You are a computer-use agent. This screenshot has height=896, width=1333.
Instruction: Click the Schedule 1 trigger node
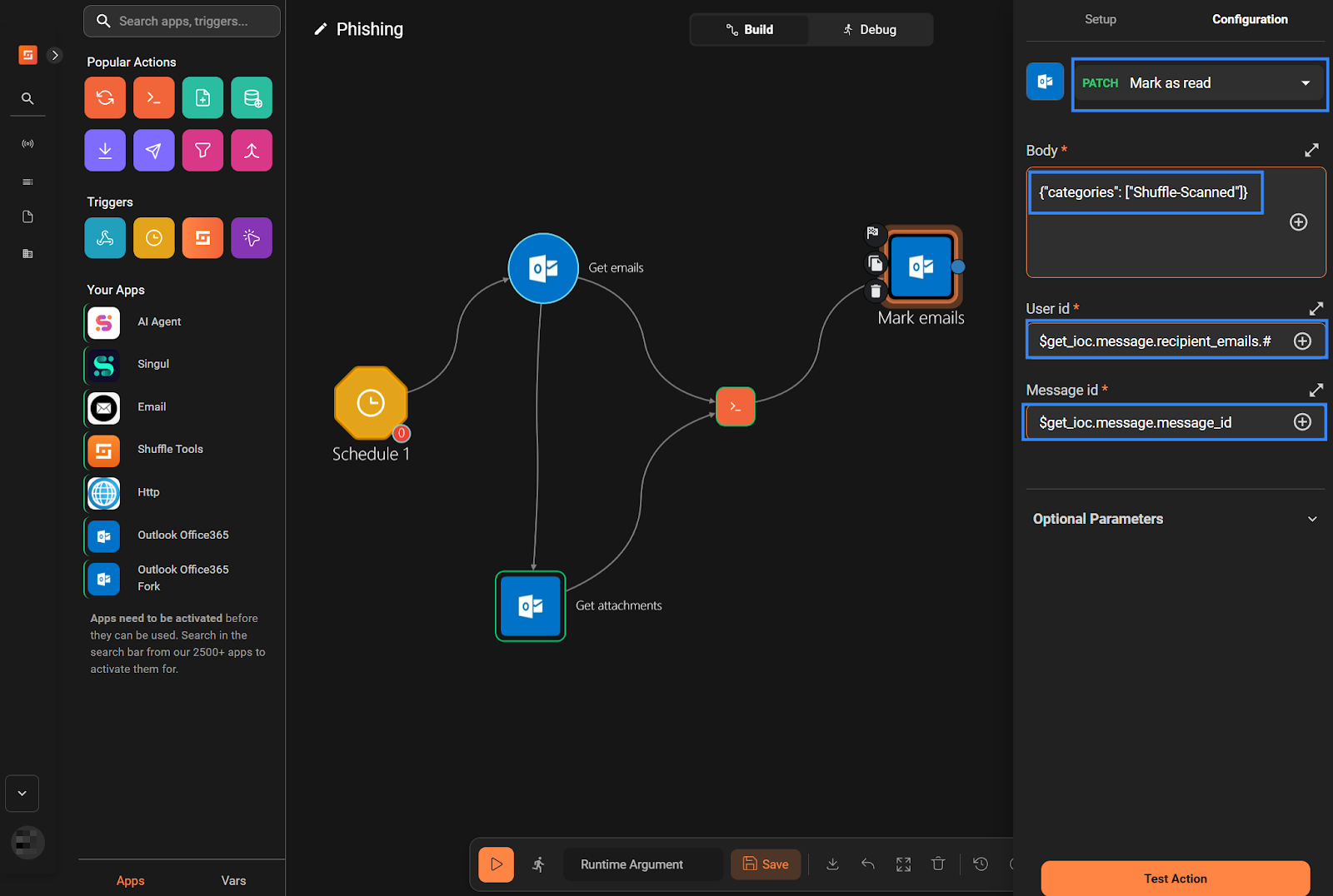[x=371, y=403]
